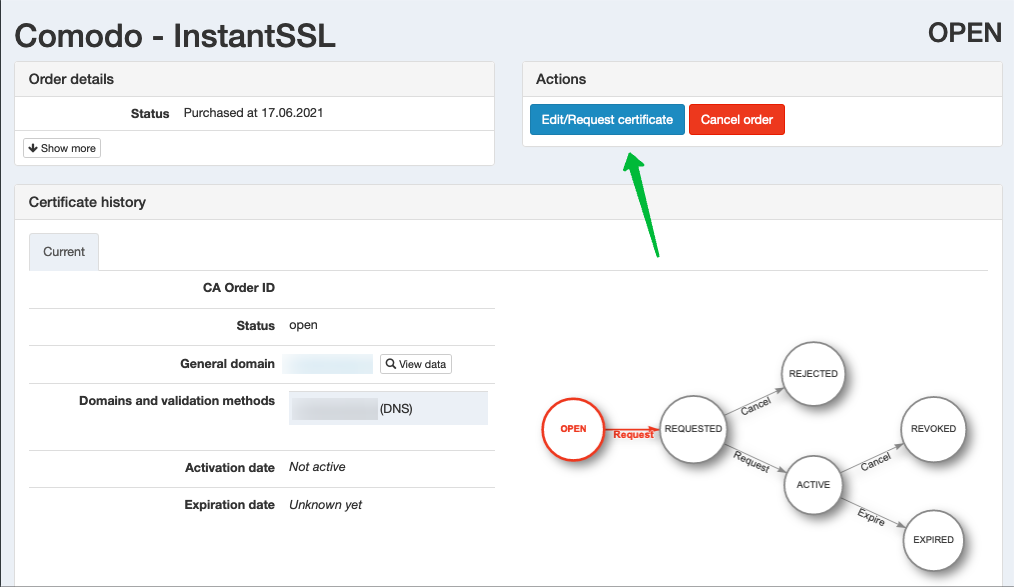Click the Domains and validation methods label
The height and width of the screenshot is (587, 1014).
point(177,401)
